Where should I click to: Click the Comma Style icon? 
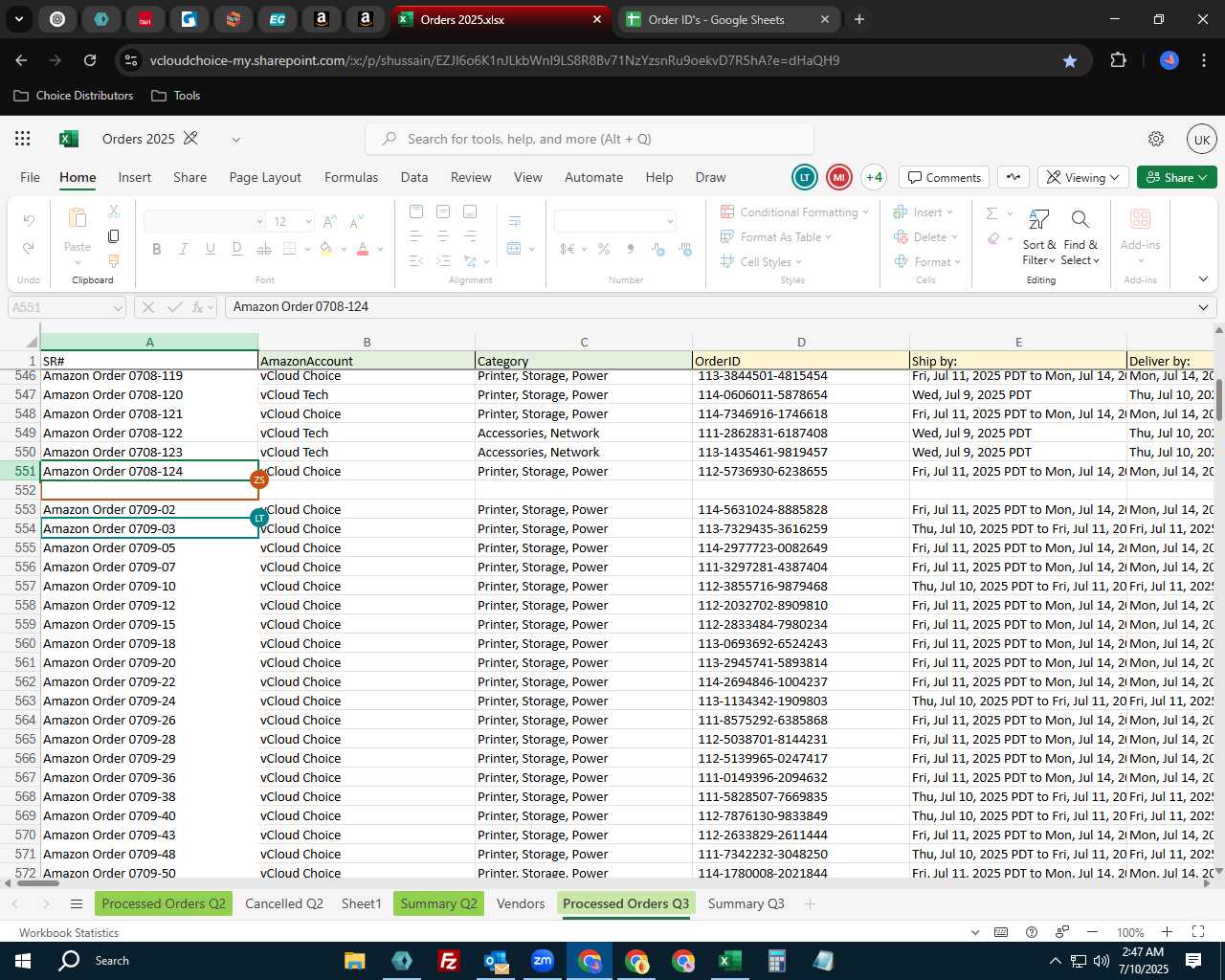[x=630, y=249]
